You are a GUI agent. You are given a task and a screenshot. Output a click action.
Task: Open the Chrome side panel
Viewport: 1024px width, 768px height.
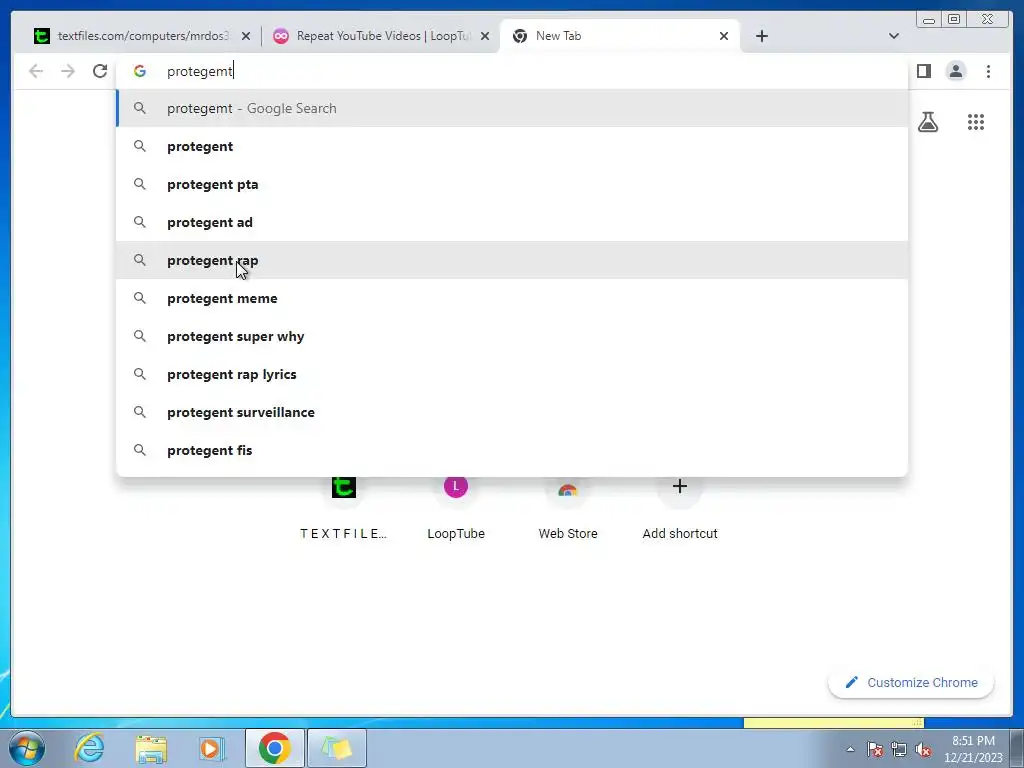coord(923,71)
